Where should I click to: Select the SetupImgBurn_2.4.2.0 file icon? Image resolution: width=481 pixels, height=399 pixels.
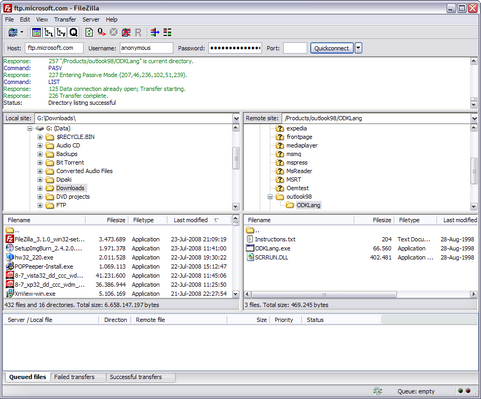tap(10, 248)
